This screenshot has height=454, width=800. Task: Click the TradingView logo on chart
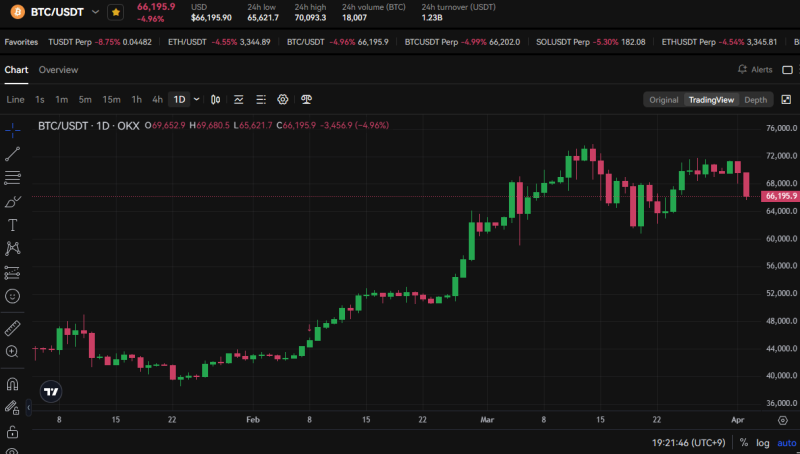click(51, 392)
